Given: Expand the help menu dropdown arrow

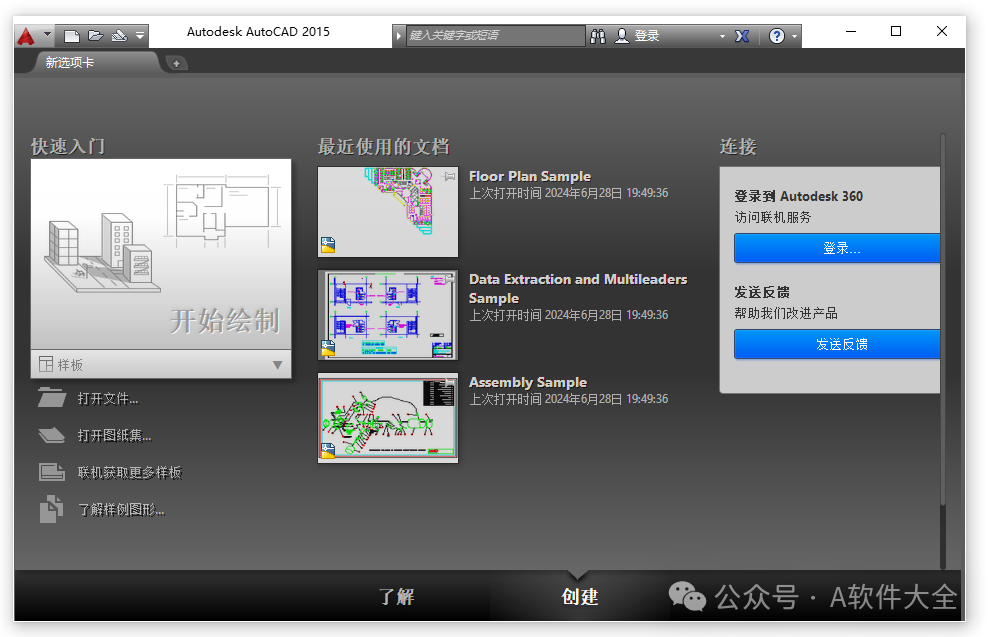Looking at the screenshot, I should tap(794, 37).
